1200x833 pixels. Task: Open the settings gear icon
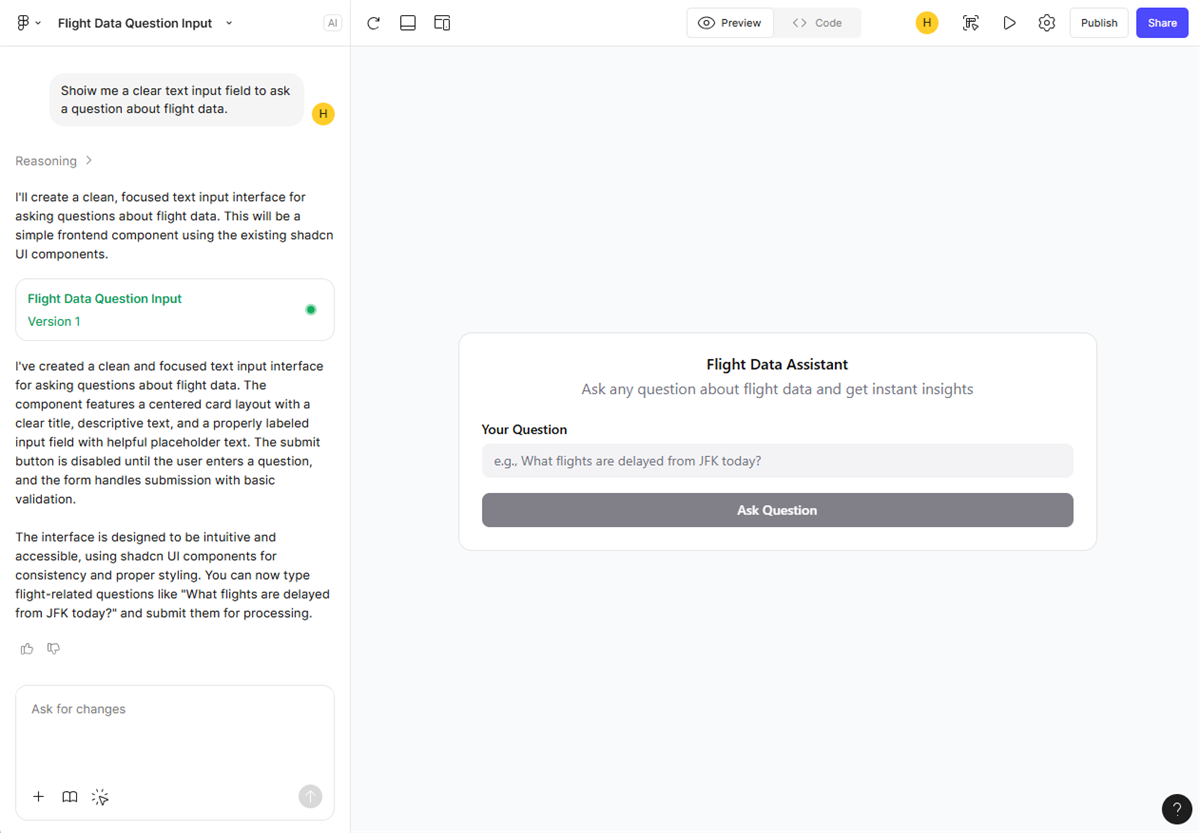pyautogui.click(x=1047, y=23)
